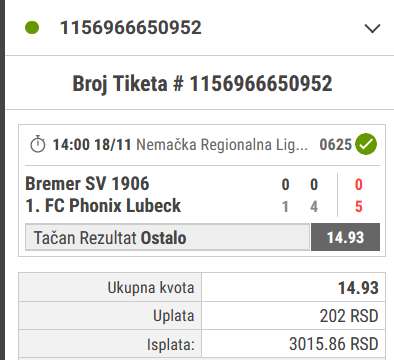
Task: Click the Isplata 3015.86 RSD payout value
Action: click(x=334, y=344)
